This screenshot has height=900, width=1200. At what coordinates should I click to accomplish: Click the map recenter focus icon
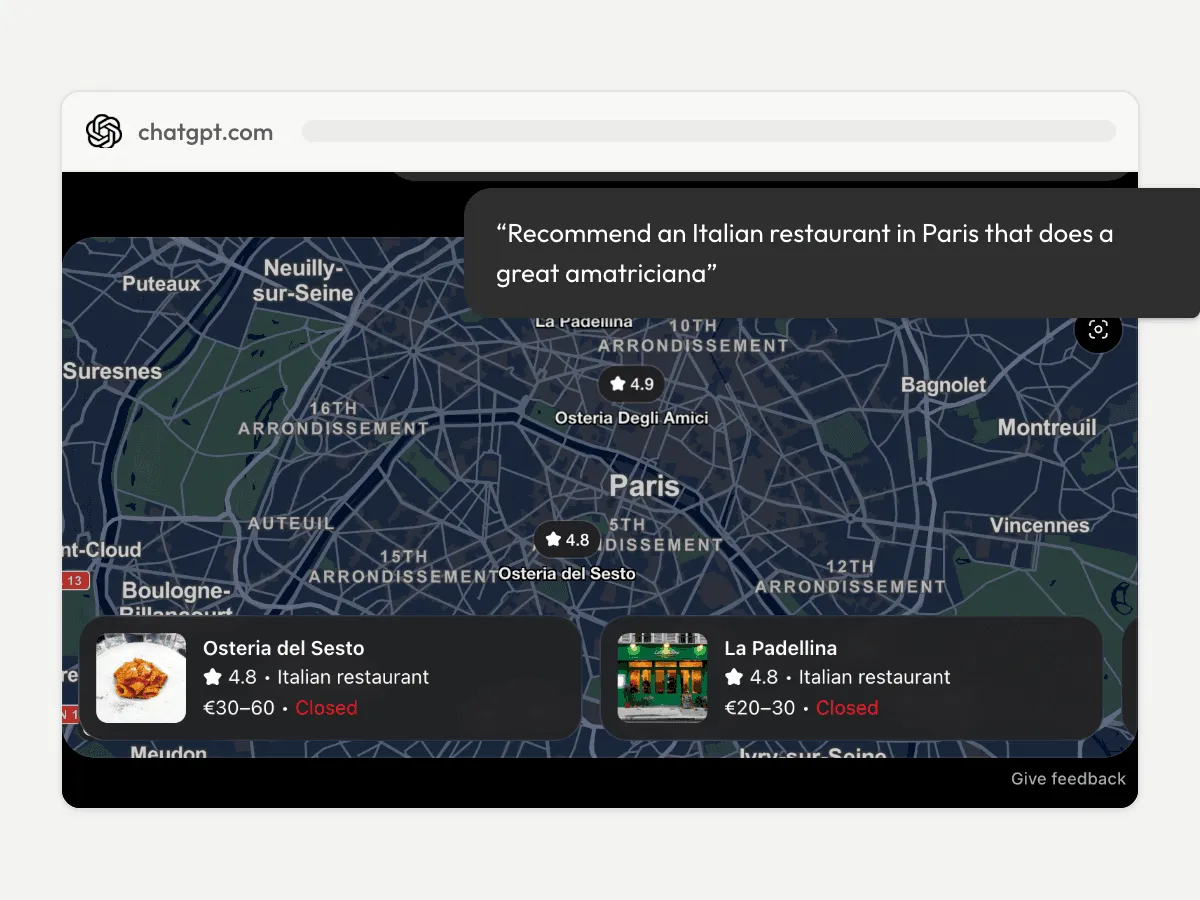point(1098,330)
